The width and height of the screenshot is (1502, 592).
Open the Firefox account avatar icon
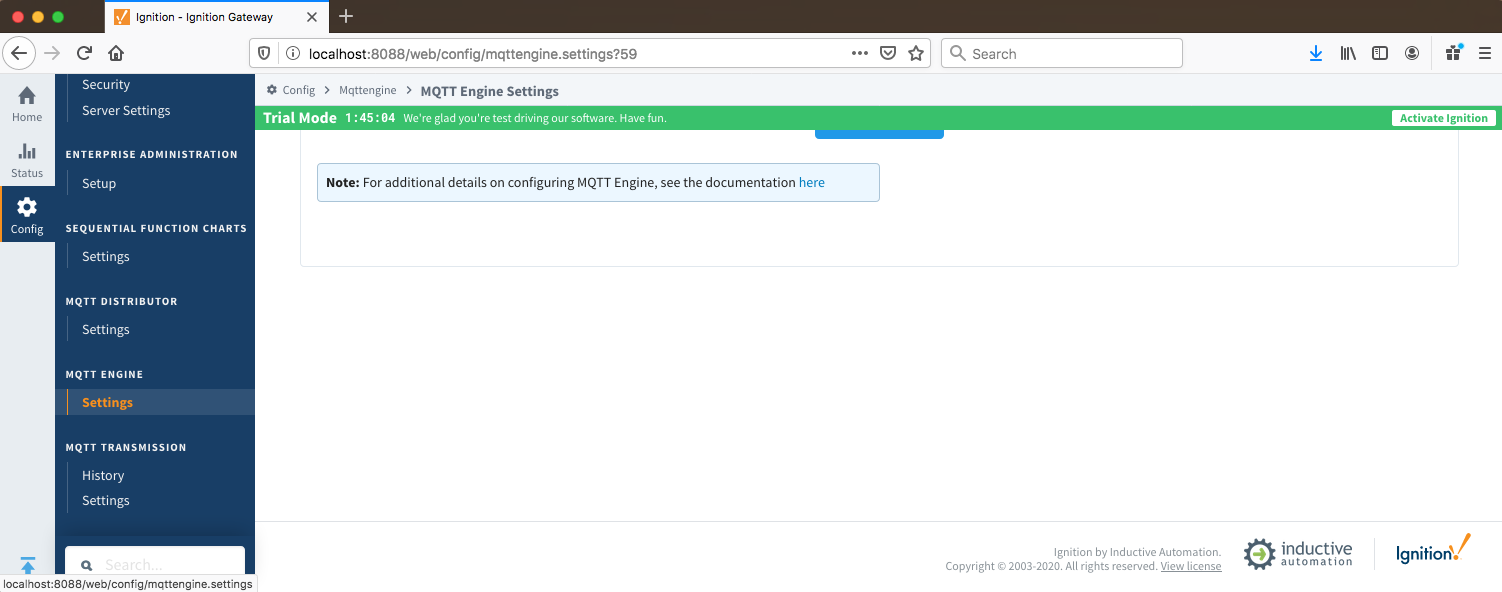click(1412, 53)
